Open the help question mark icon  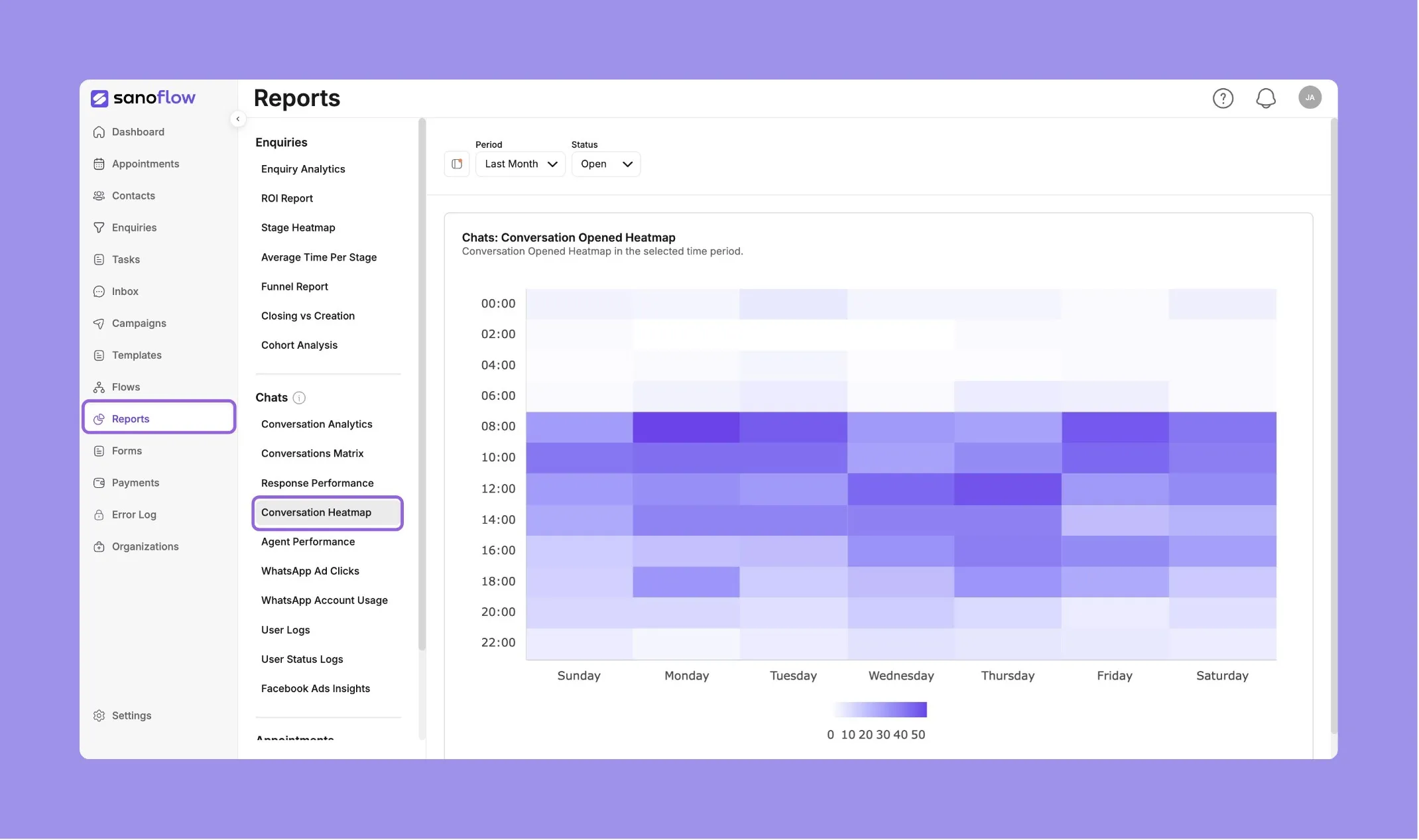[x=1223, y=98]
